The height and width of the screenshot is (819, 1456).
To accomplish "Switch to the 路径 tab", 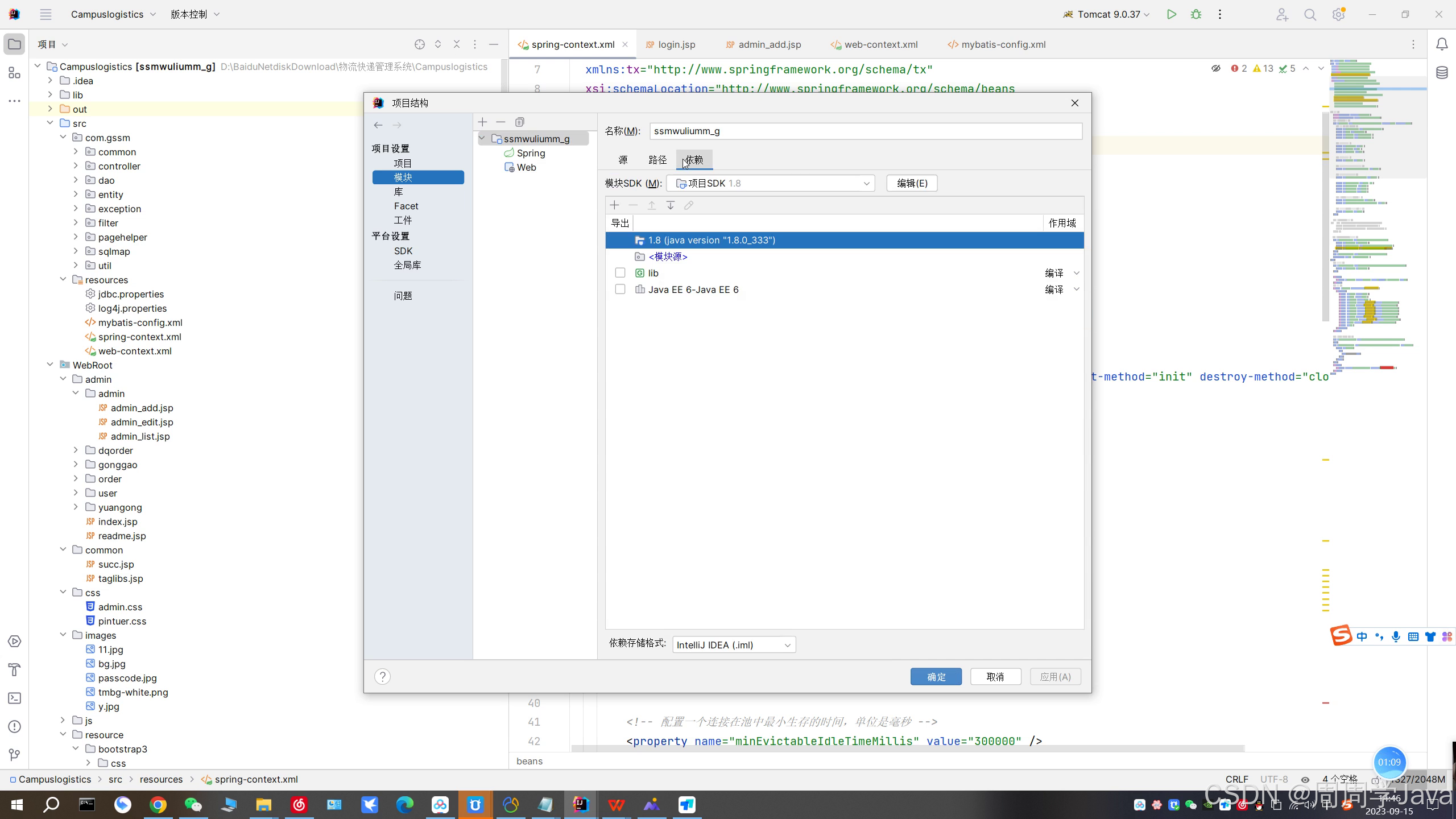I will [x=657, y=160].
